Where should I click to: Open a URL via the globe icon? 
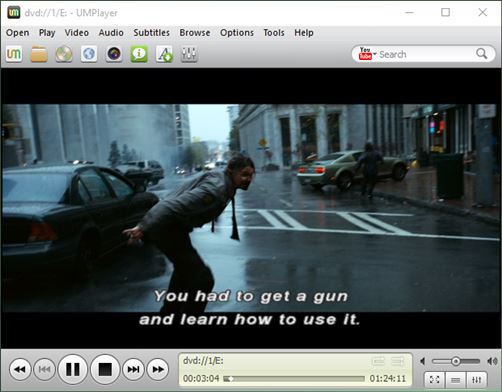point(89,54)
